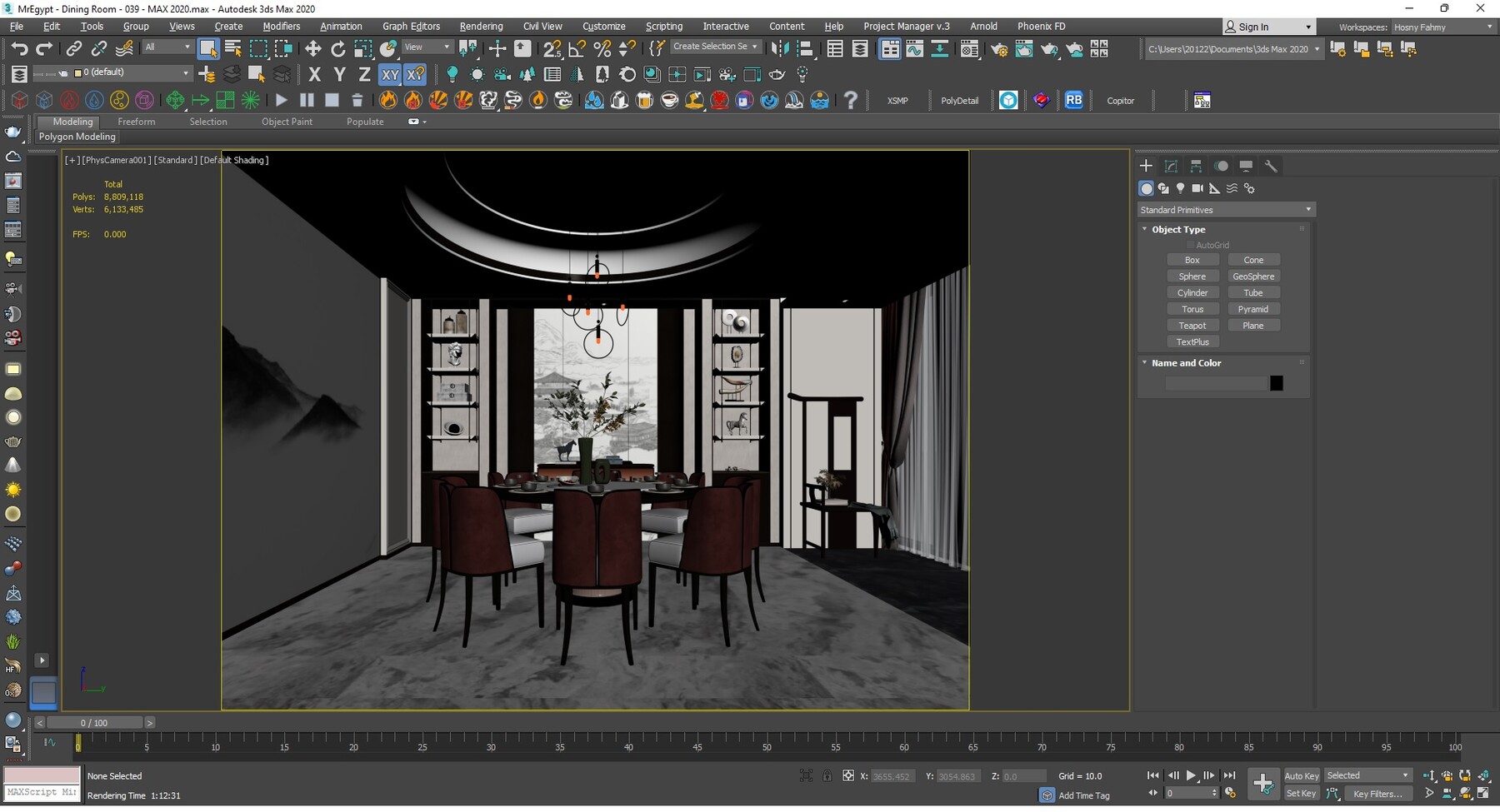Screen dimensions: 1500x812
Task: Toggle Auto Key animation mode
Action: 1302,775
